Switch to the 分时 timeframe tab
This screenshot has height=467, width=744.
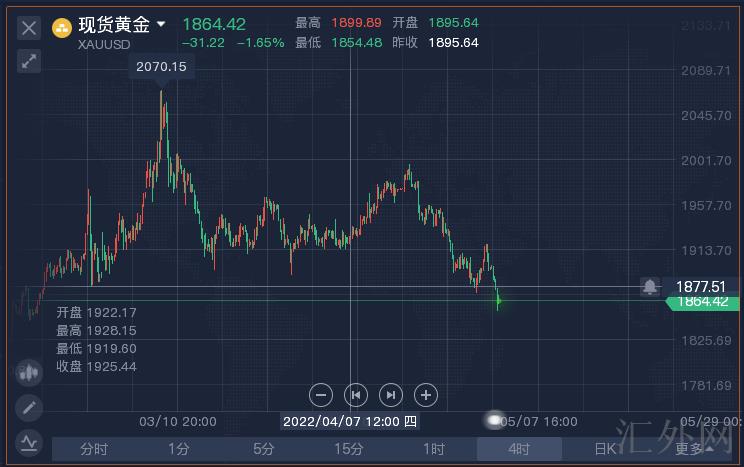[94, 449]
